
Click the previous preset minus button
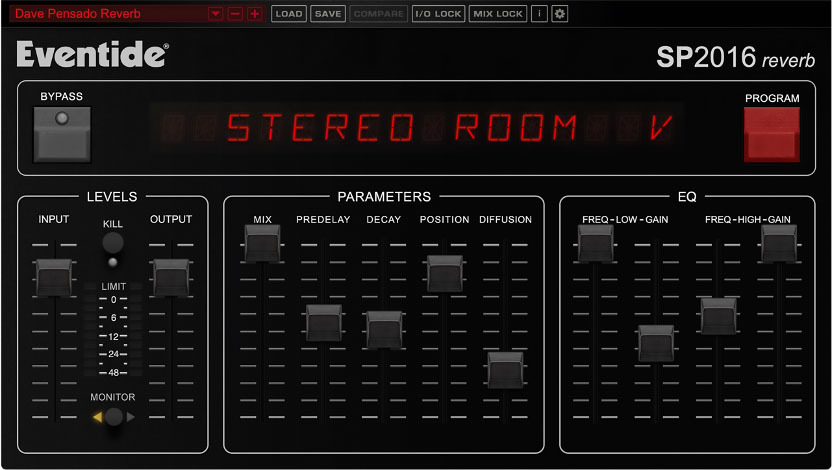pos(235,14)
